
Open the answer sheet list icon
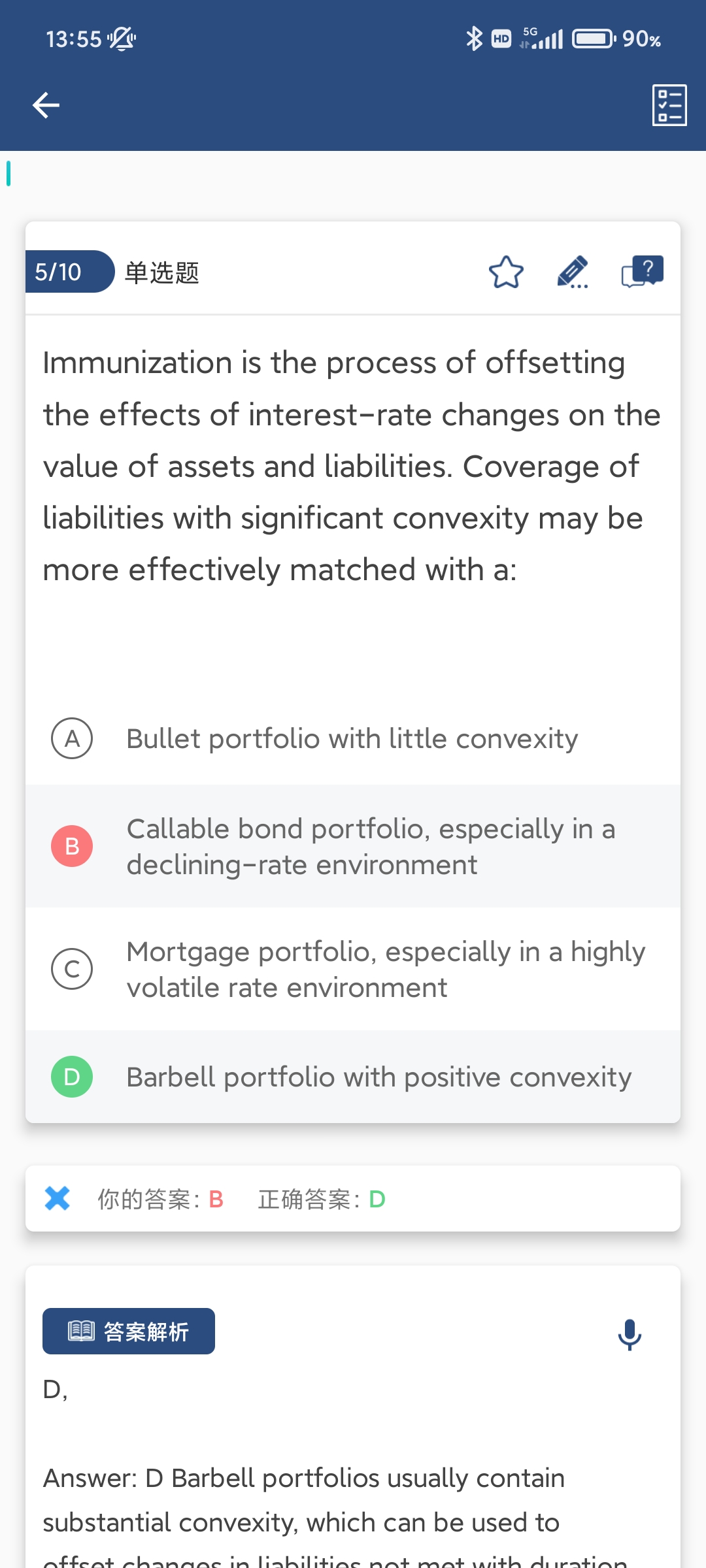669,105
